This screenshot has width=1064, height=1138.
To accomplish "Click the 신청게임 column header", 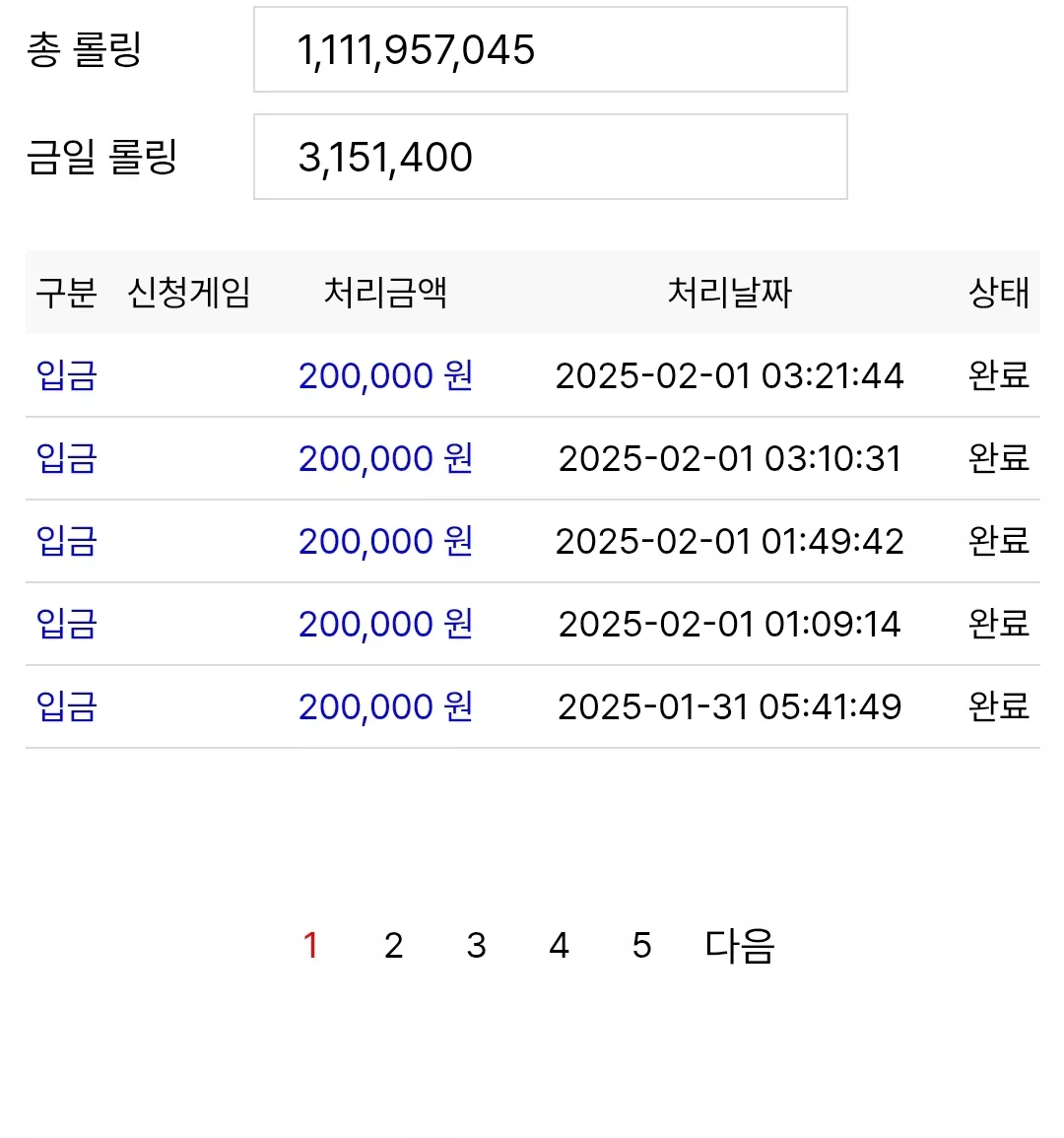I will [x=189, y=293].
